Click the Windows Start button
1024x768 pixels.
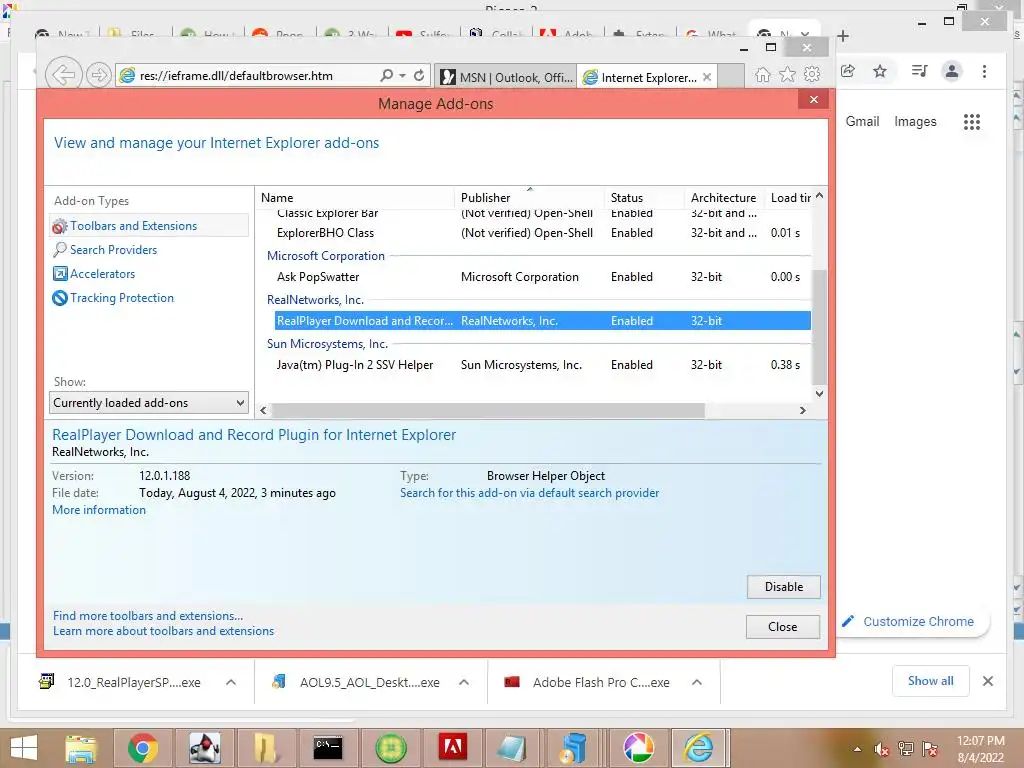pyautogui.click(x=24, y=748)
